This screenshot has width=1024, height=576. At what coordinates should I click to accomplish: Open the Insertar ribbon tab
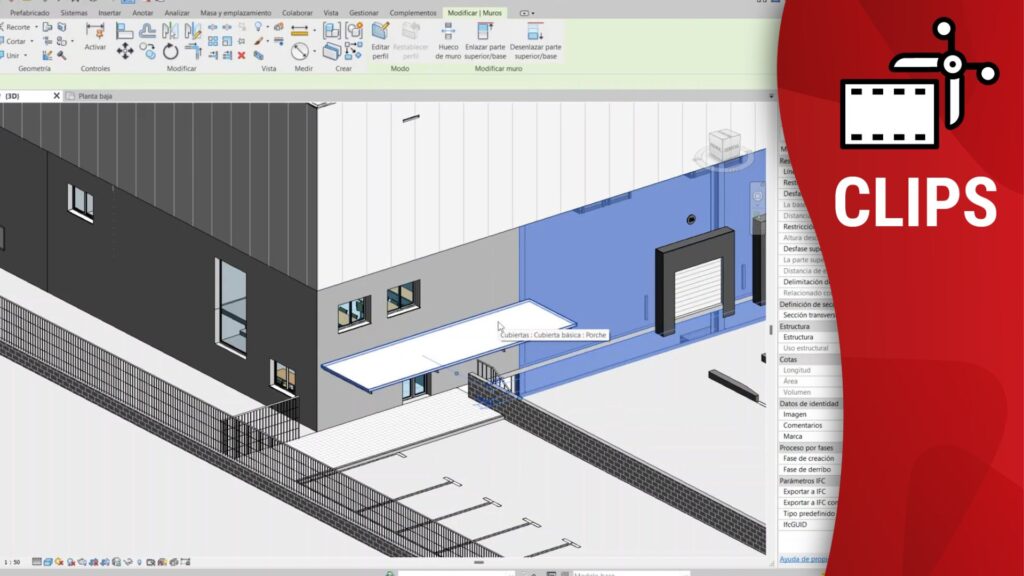(110, 13)
